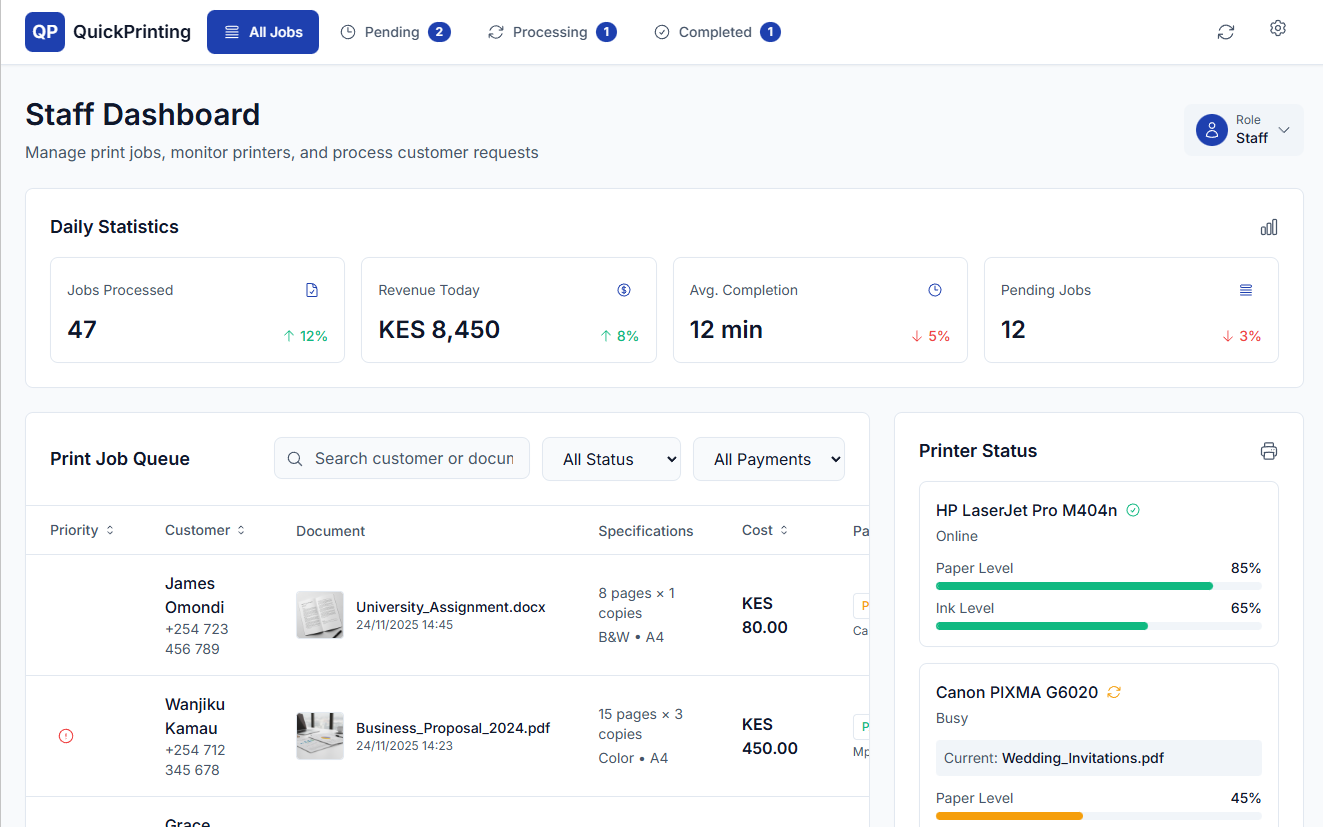The width and height of the screenshot is (1323, 827).
Task: Click the Daily Statistics bar chart icon
Action: [x=1268, y=227]
